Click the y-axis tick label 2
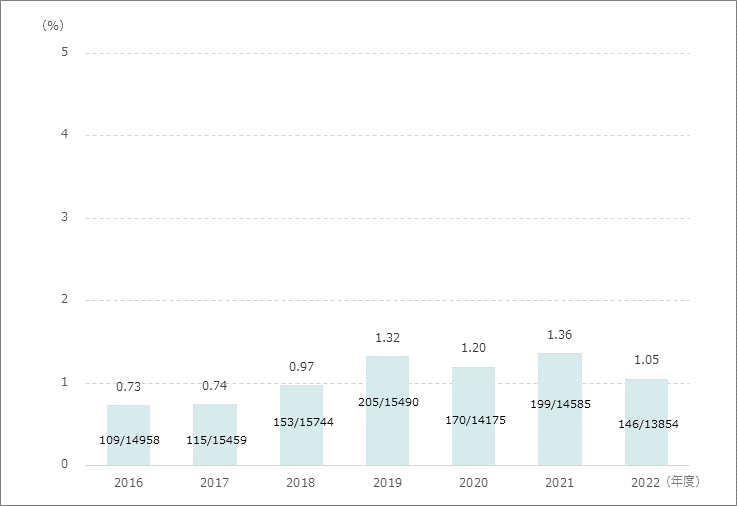The width and height of the screenshot is (737, 506). [64, 299]
